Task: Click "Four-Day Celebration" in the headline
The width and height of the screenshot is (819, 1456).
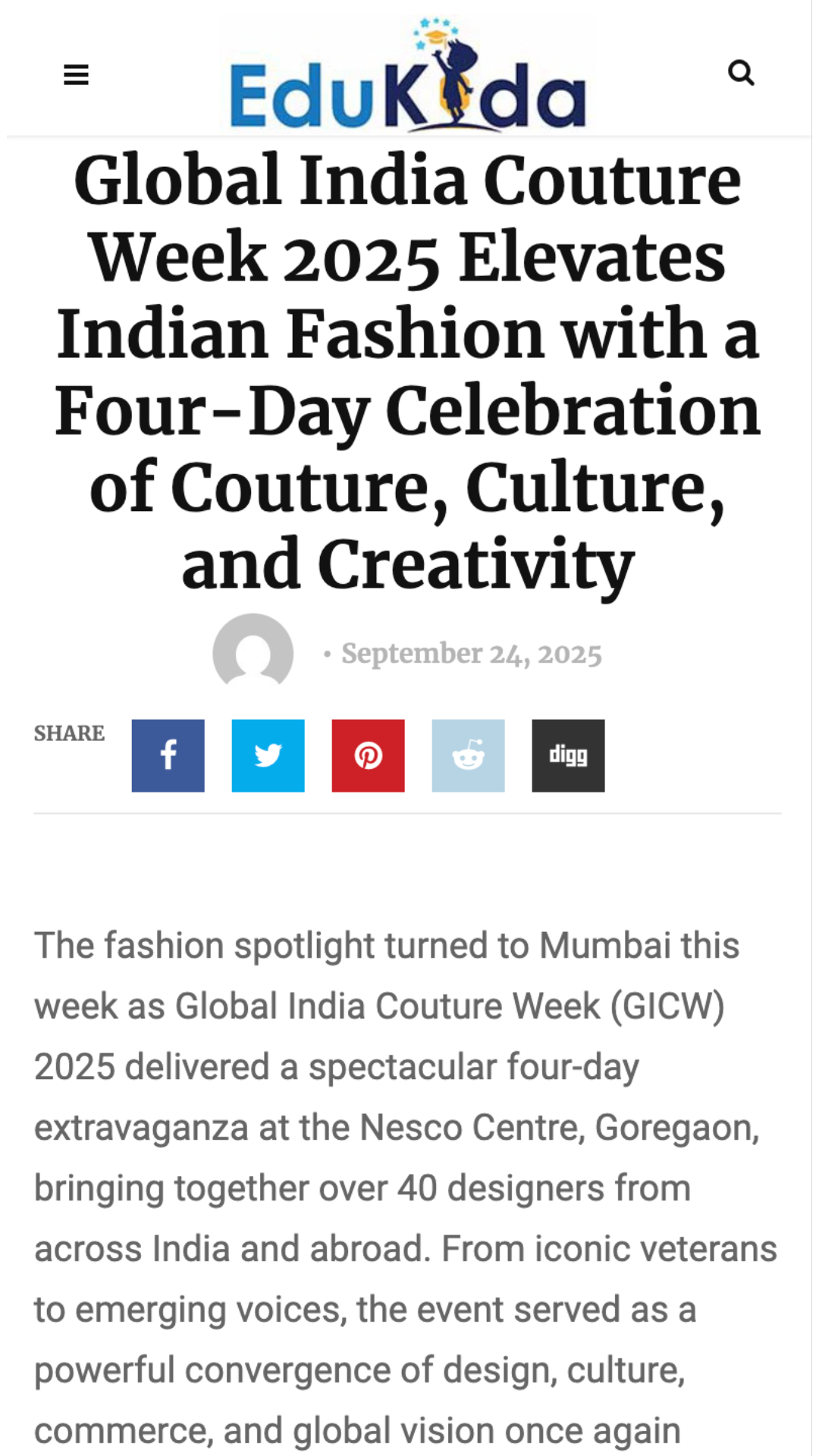Action: click(408, 411)
